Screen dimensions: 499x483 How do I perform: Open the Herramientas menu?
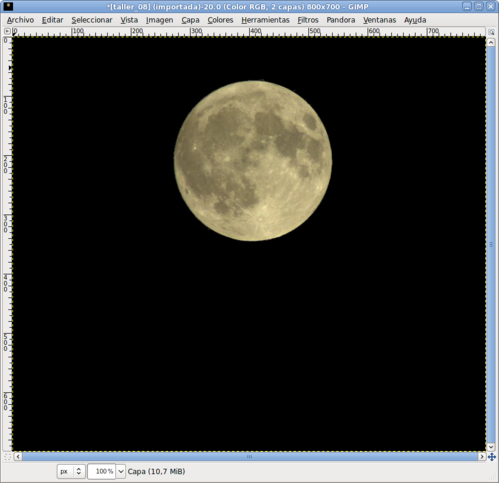coord(265,20)
